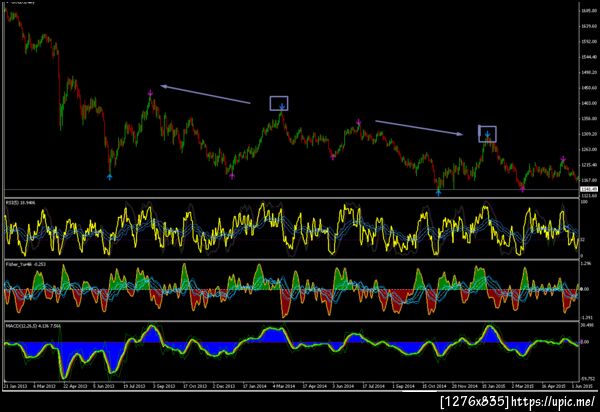Image resolution: width=600 pixels, height=412 pixels.
Task: Click the 1450.60 price level label
Action: click(589, 88)
